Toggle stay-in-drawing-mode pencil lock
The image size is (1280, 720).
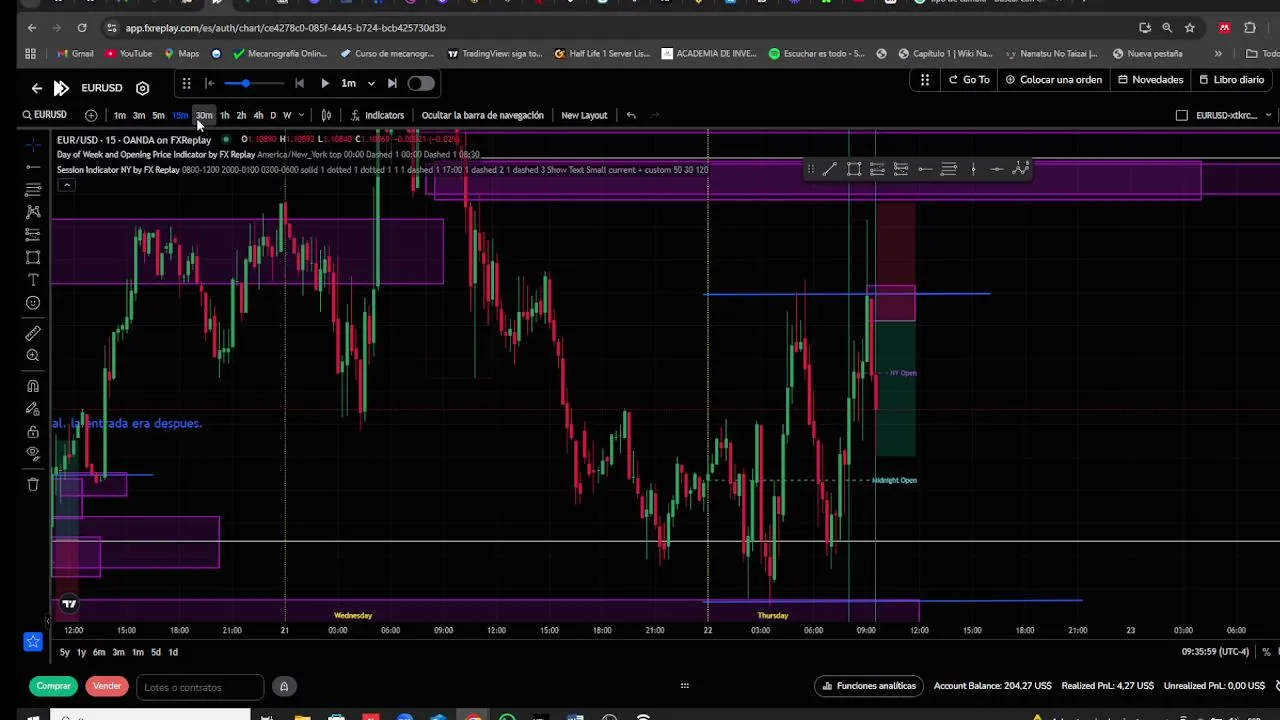point(33,409)
